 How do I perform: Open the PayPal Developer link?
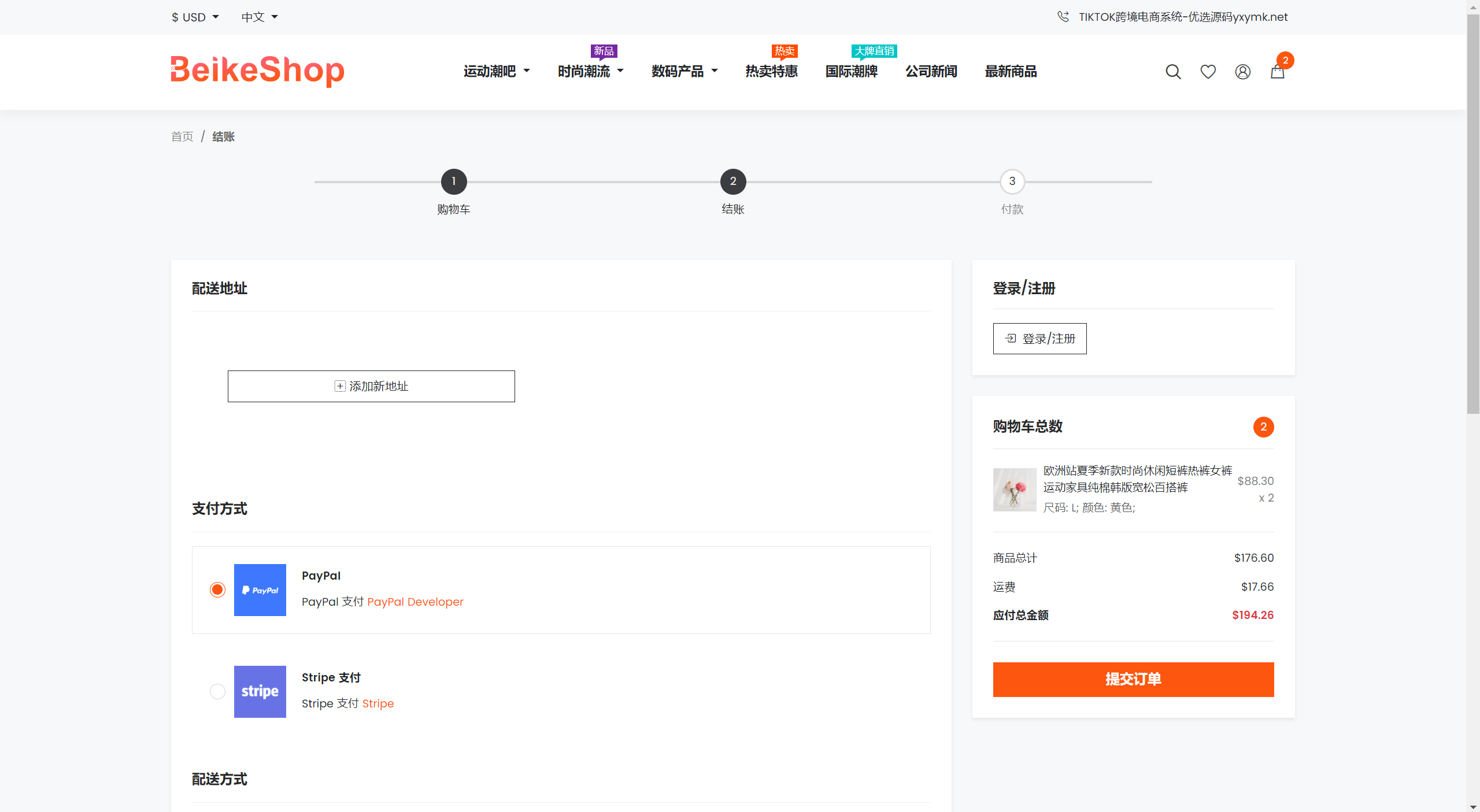415,602
